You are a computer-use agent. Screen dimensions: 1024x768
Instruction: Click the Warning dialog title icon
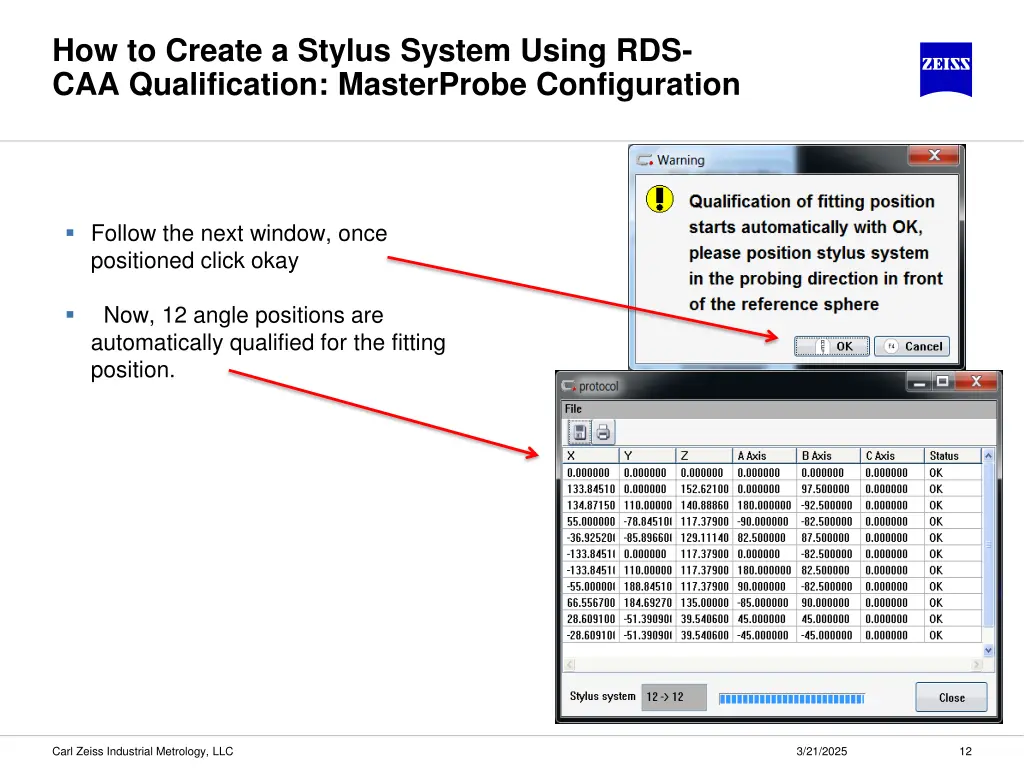645,160
